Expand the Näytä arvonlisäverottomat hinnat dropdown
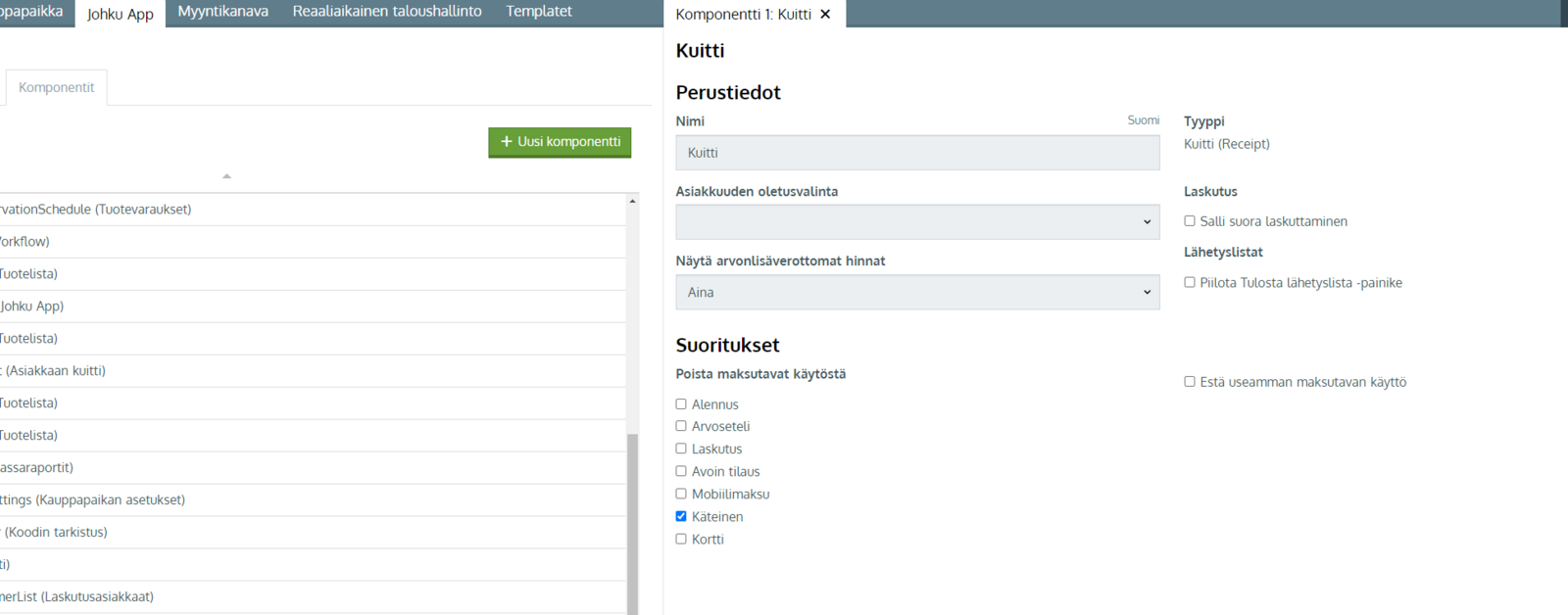This screenshot has height=615, width=1568. (916, 293)
